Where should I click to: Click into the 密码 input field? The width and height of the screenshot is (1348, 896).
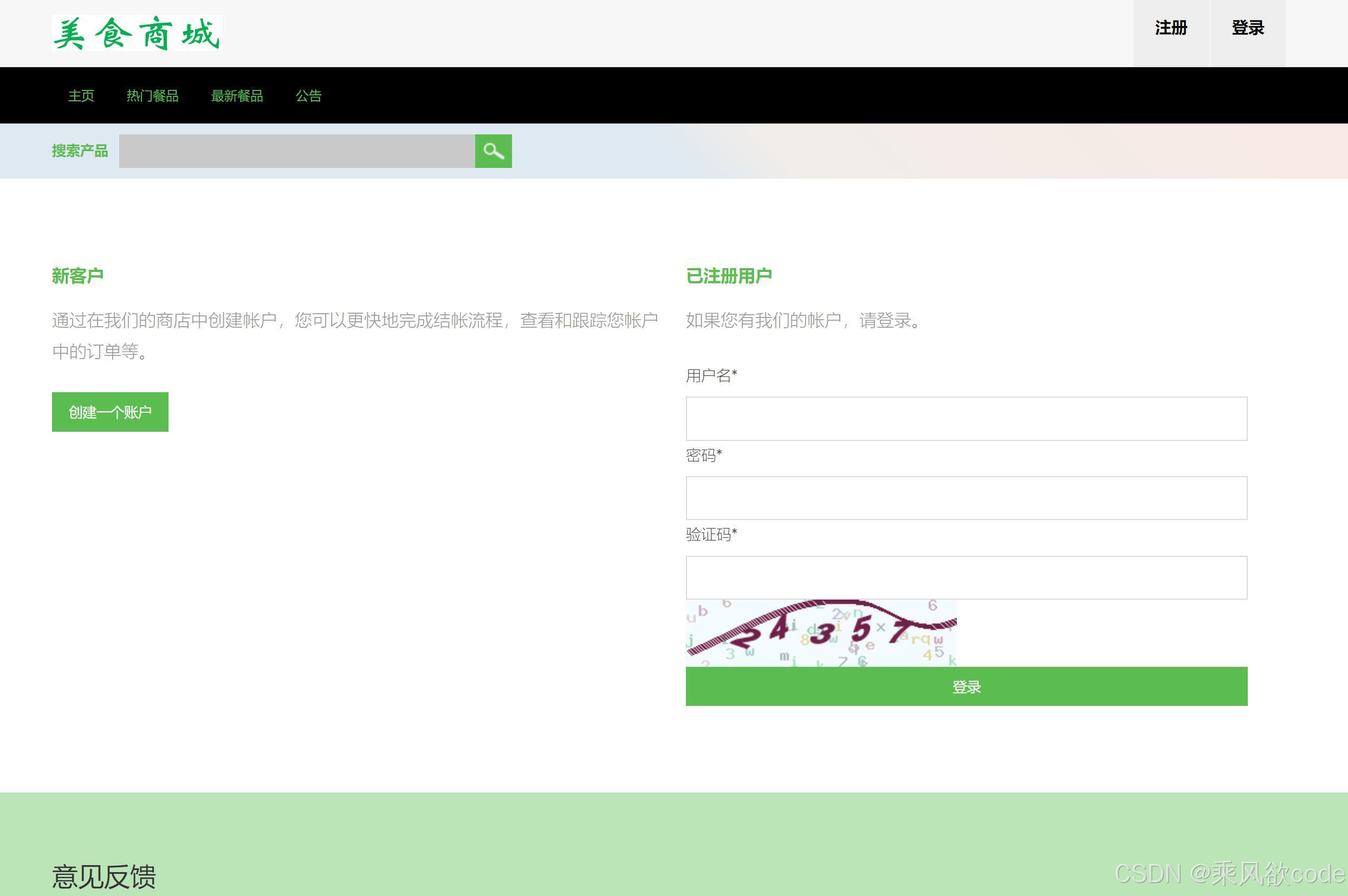pyautogui.click(x=965, y=498)
